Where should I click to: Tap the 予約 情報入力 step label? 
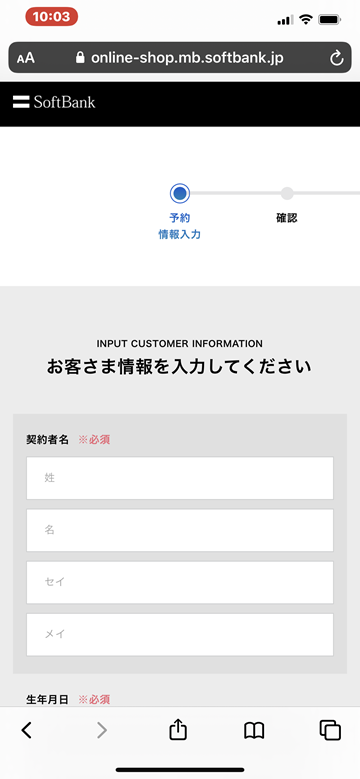[x=180, y=227]
